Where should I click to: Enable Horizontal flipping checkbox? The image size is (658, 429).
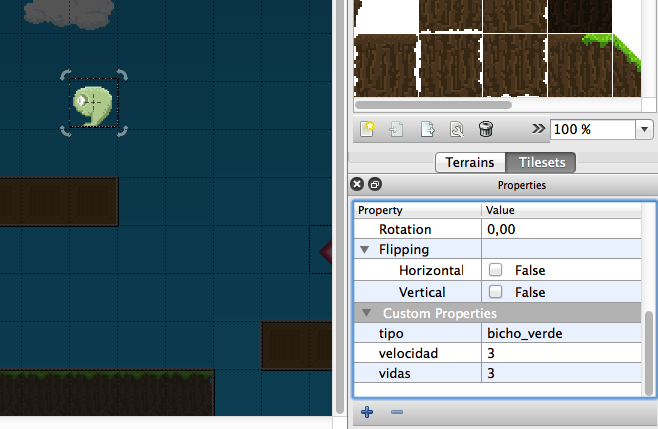[x=496, y=269]
